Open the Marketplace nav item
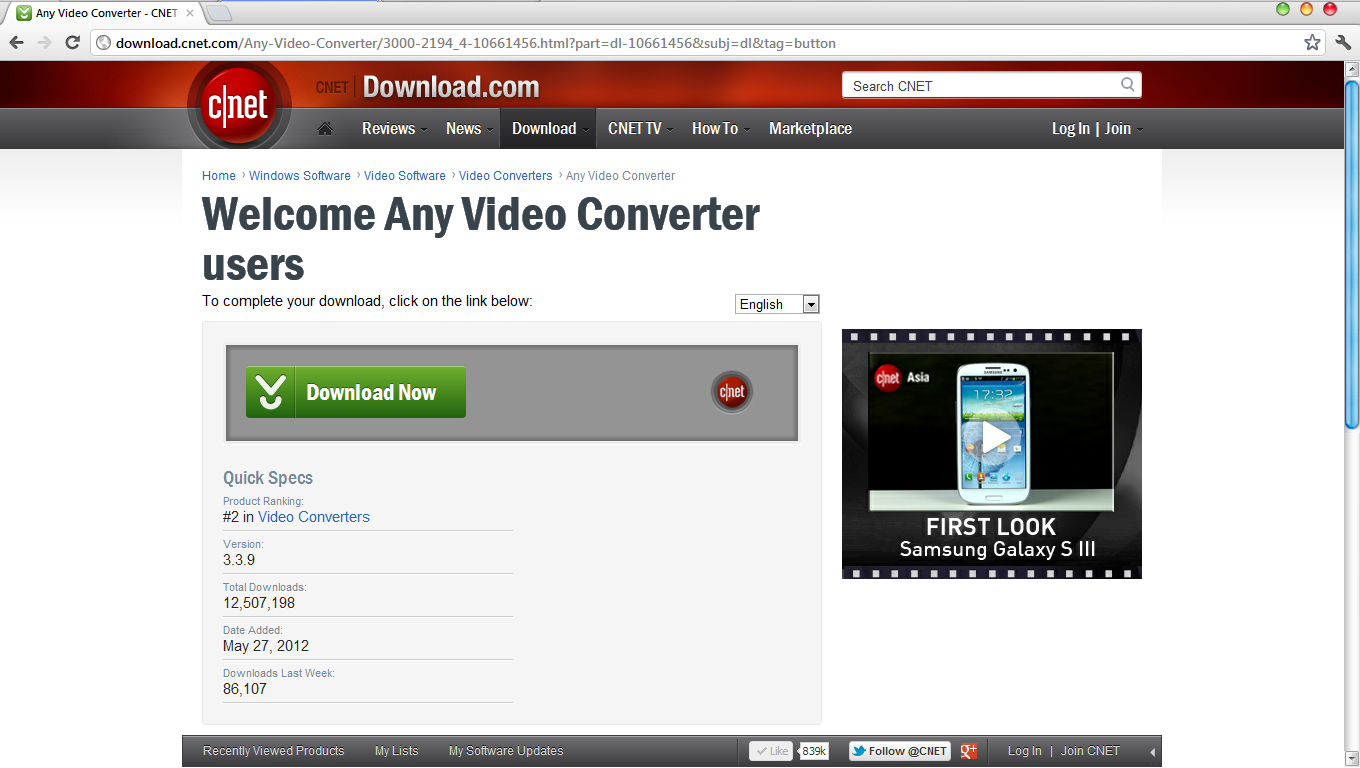1360x768 pixels. tap(810, 128)
